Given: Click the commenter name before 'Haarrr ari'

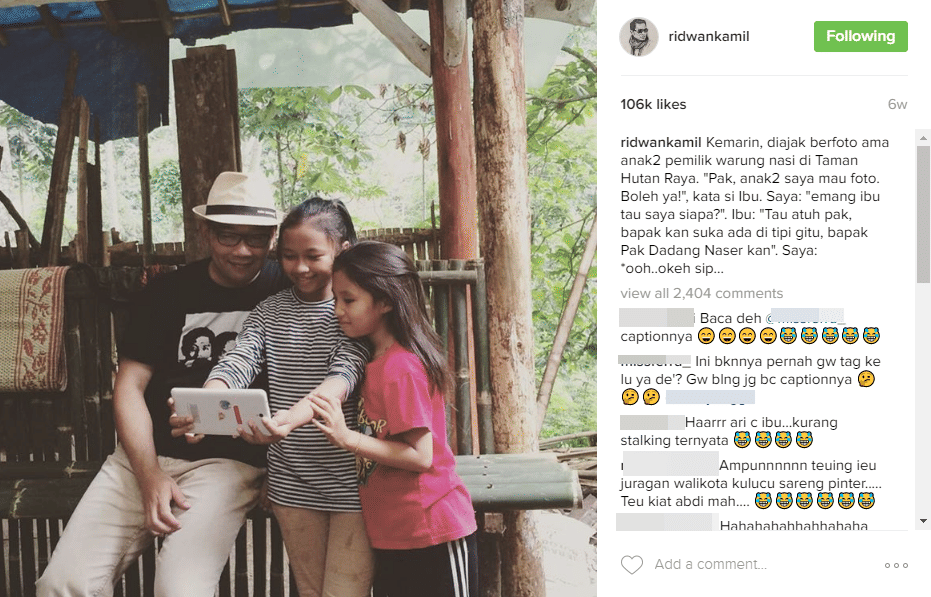Looking at the screenshot, I should click(652, 422).
